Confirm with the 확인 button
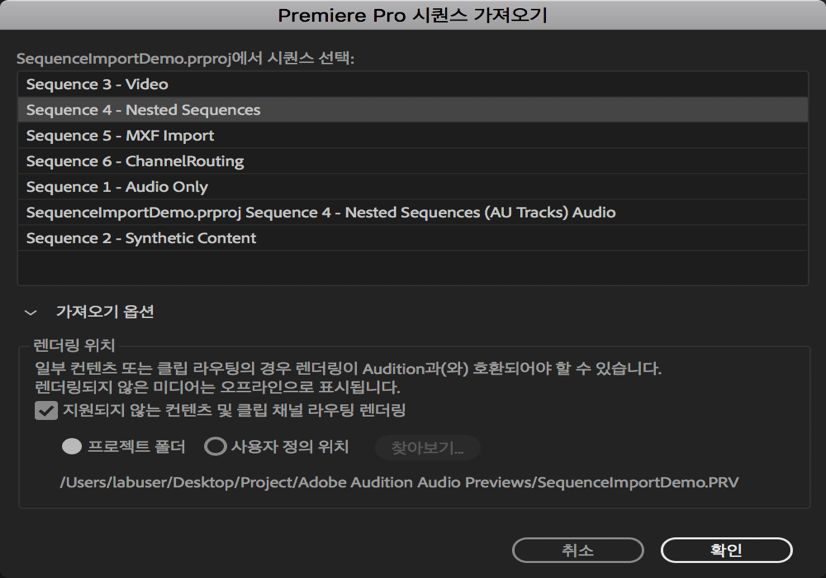 pyautogui.click(x=726, y=550)
